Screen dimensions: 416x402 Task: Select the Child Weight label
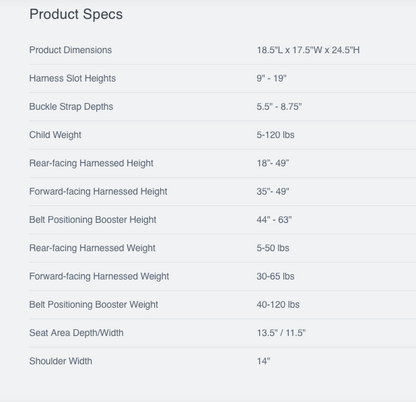click(55, 135)
